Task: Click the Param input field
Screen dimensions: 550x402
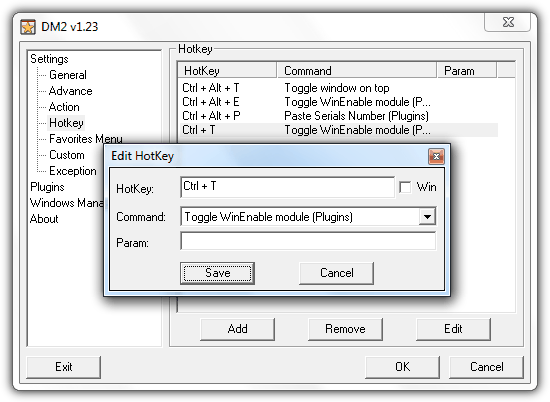Action: (x=308, y=241)
